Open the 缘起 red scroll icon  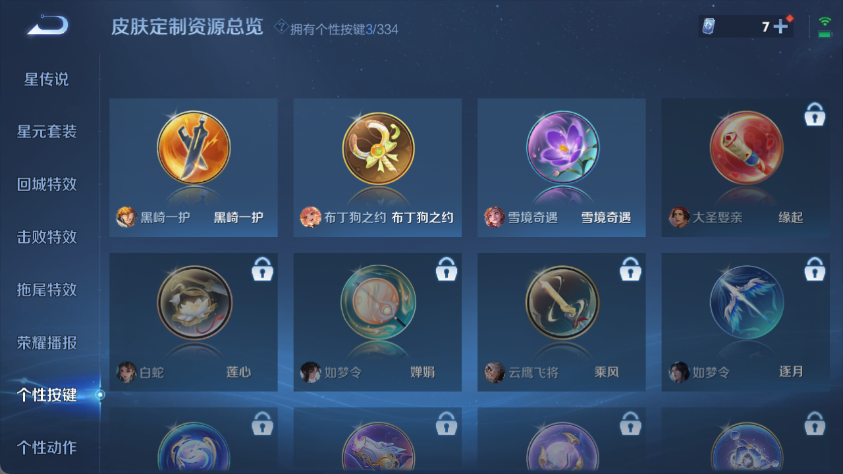pyautogui.click(x=746, y=147)
